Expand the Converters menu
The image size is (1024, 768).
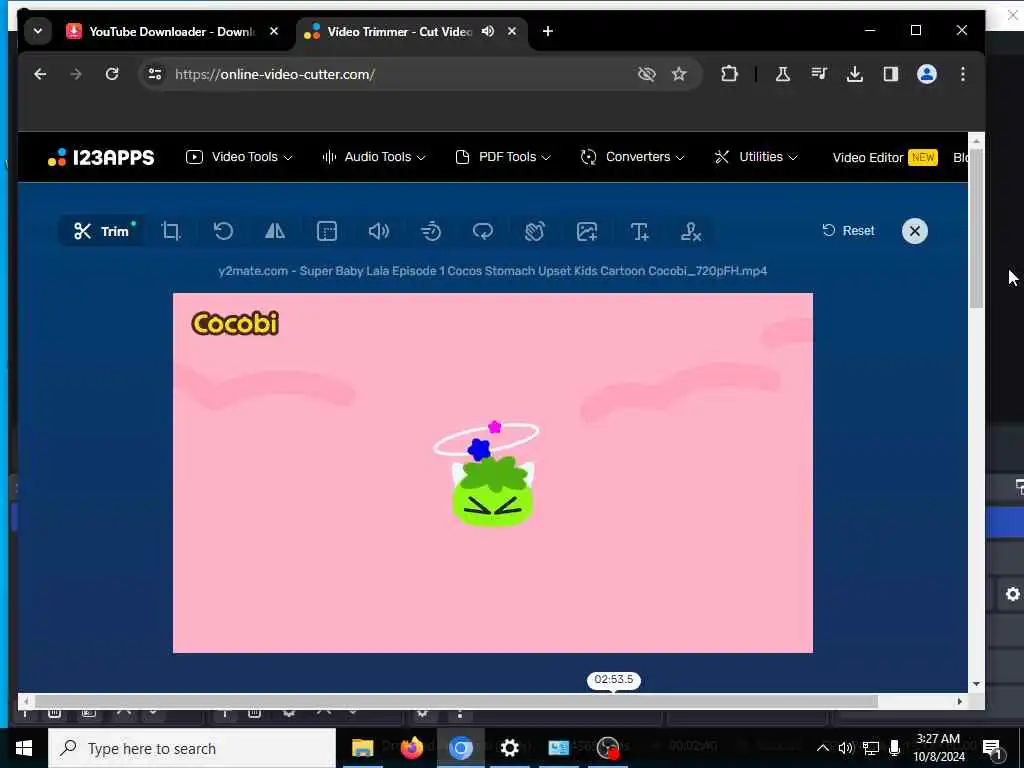(632, 157)
